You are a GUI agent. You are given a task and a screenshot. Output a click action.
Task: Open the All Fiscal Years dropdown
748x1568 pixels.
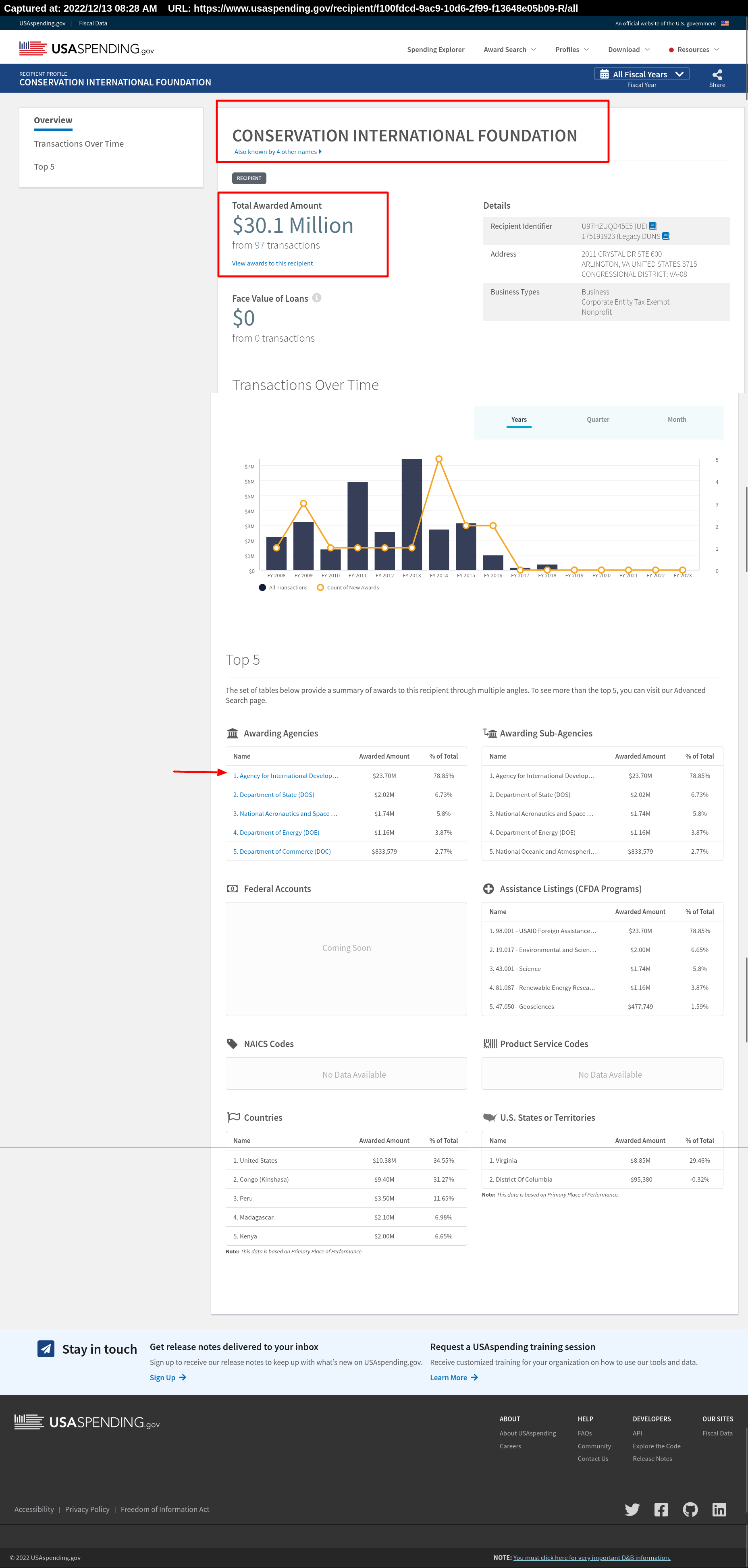(642, 74)
